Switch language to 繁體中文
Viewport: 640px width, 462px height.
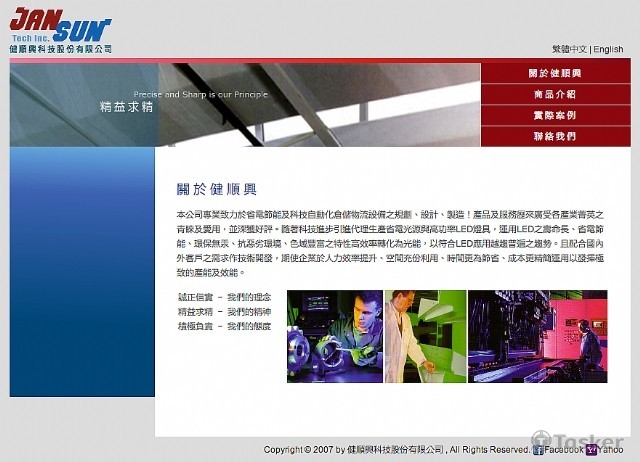tap(569, 49)
